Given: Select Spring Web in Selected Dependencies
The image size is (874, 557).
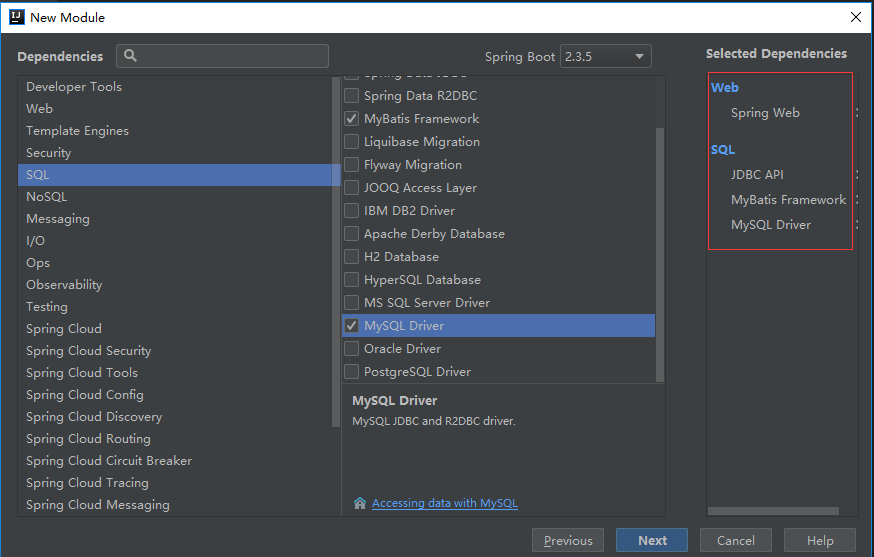Looking at the screenshot, I should point(765,113).
